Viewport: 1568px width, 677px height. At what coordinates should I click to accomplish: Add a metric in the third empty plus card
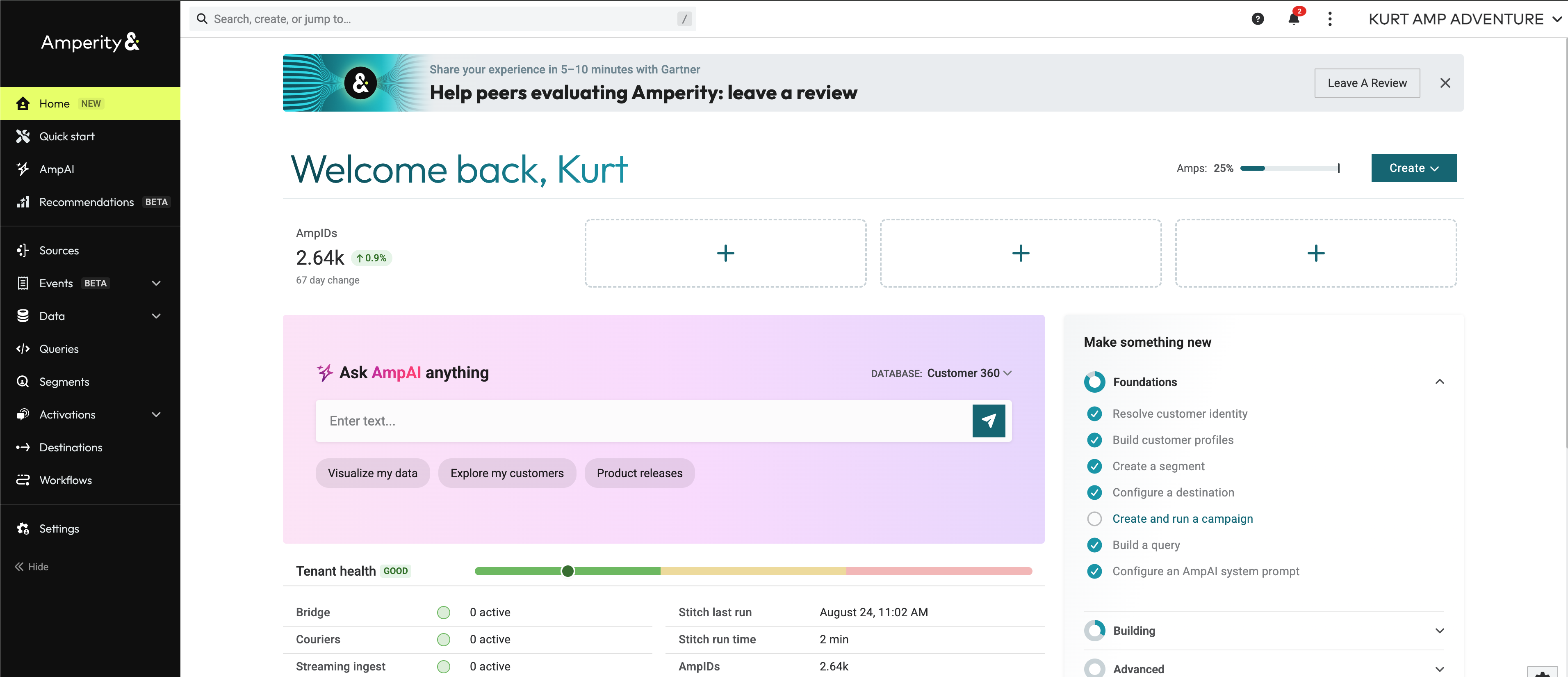tap(1315, 253)
